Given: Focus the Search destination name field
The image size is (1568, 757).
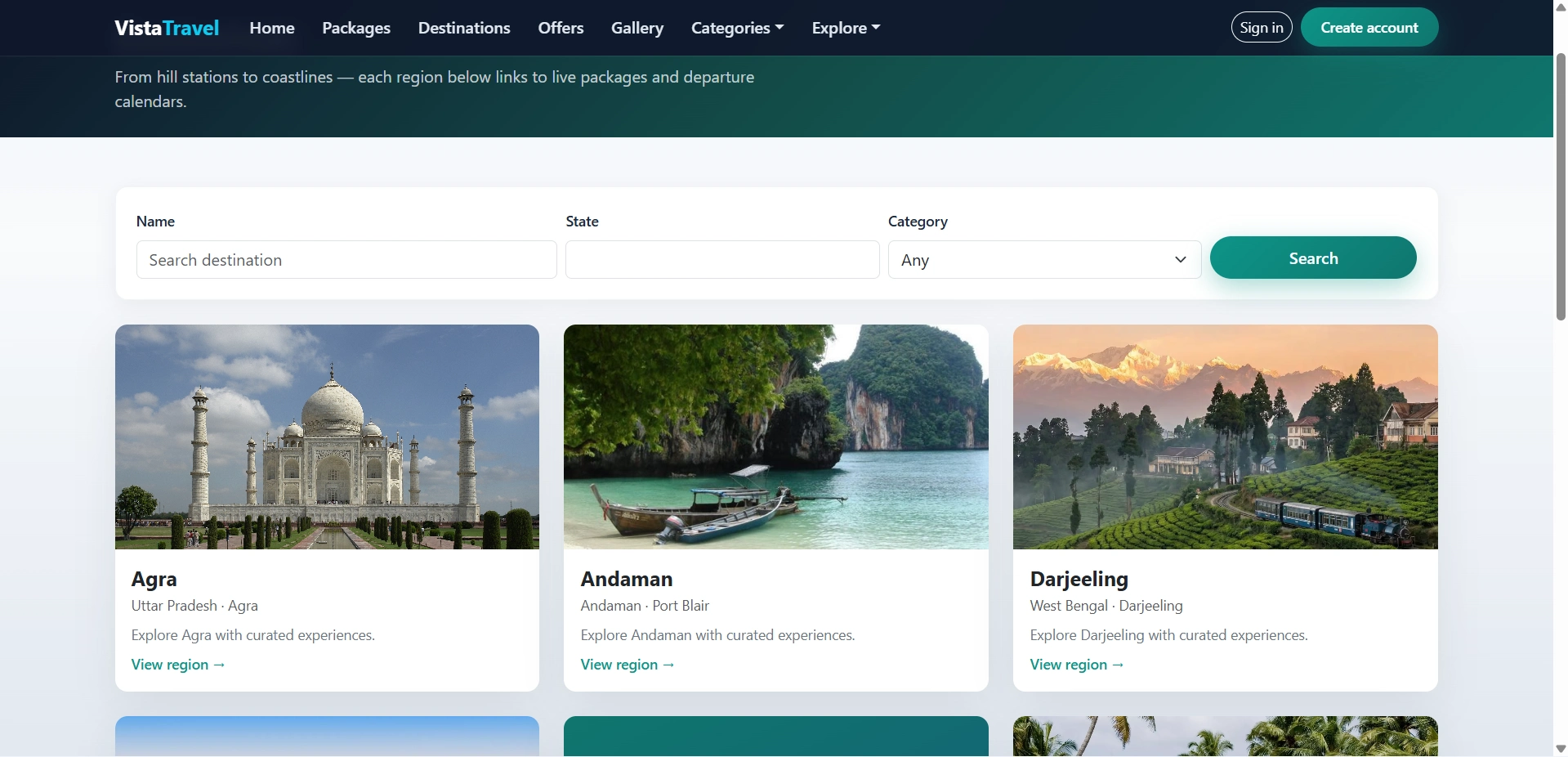Looking at the screenshot, I should click(346, 260).
